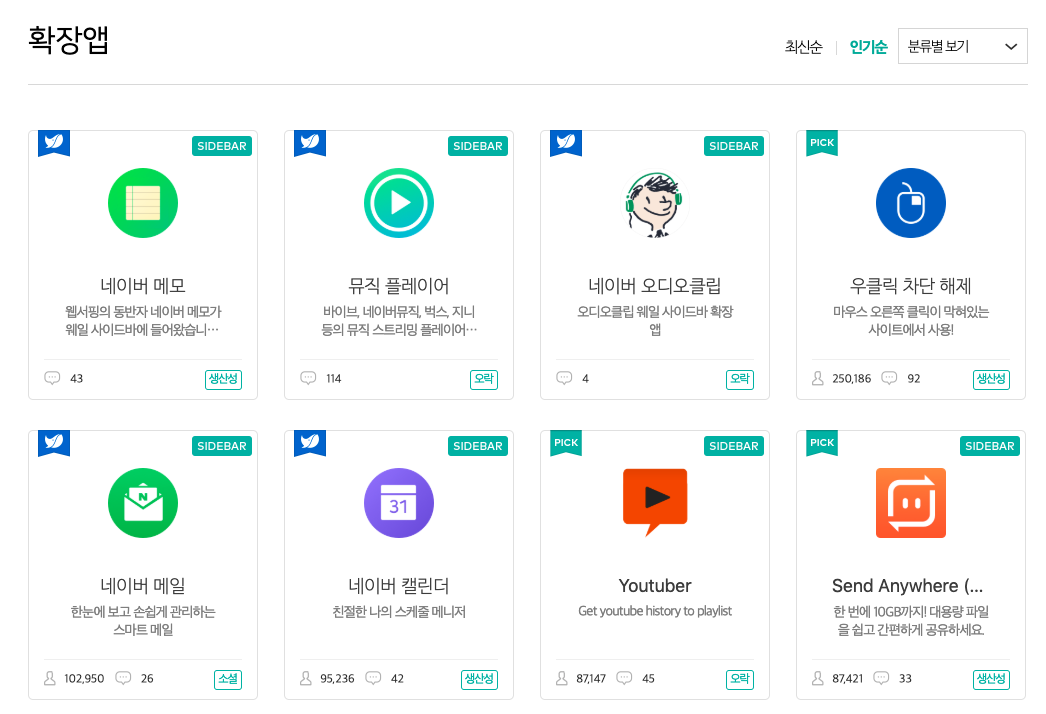Image resolution: width=1046 pixels, height=714 pixels.
Task: Click comment bubble icon on 네이버 오디오클립 card
Action: (x=564, y=378)
